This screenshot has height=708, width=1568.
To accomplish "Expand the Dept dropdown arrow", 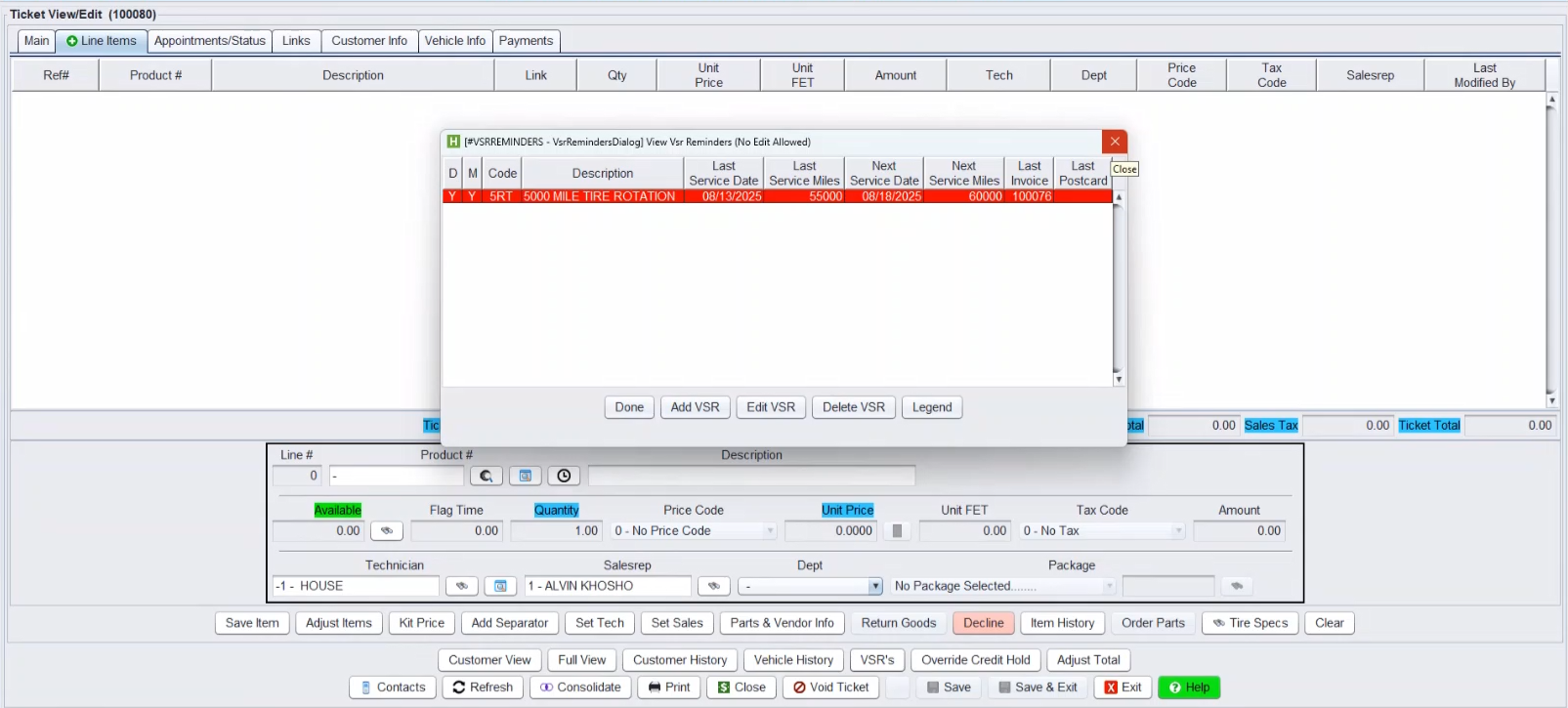I will click(x=874, y=587).
